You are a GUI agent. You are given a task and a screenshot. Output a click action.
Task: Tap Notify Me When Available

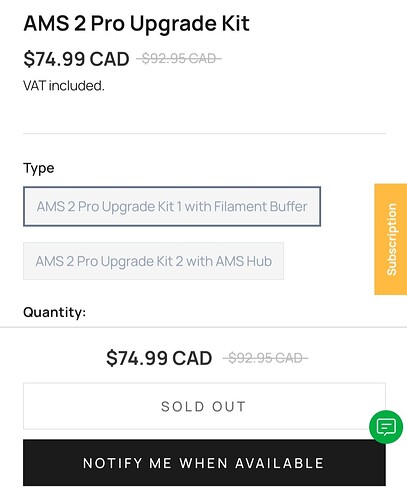coord(204,463)
